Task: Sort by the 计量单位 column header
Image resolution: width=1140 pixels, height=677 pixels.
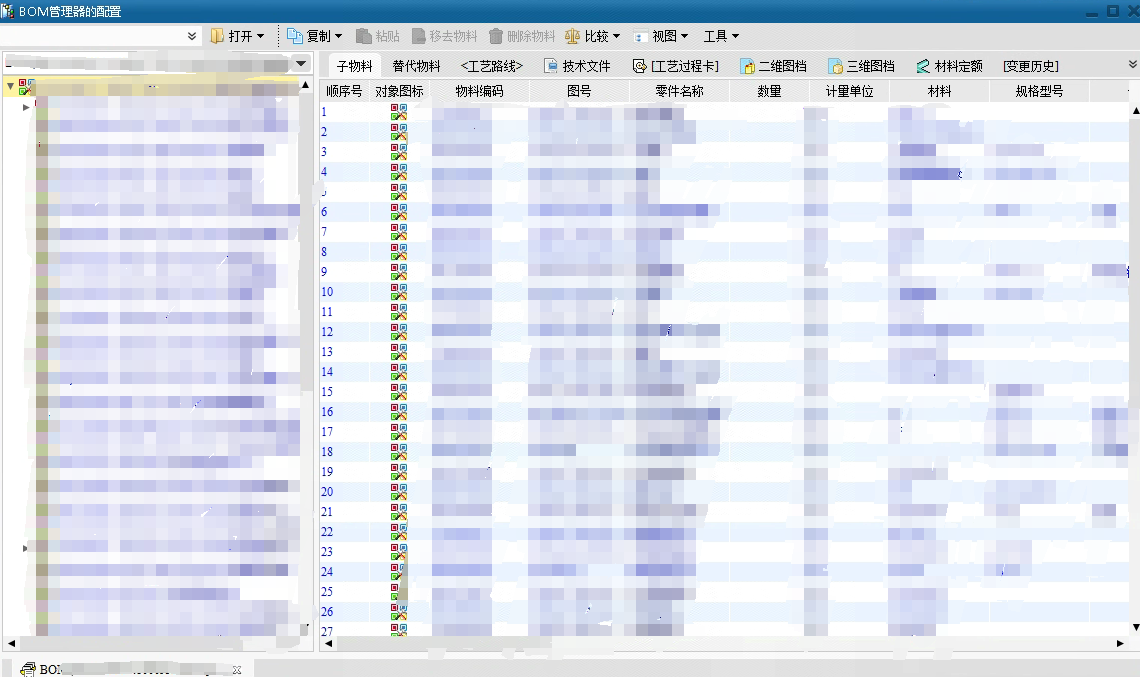Action: 849,91
